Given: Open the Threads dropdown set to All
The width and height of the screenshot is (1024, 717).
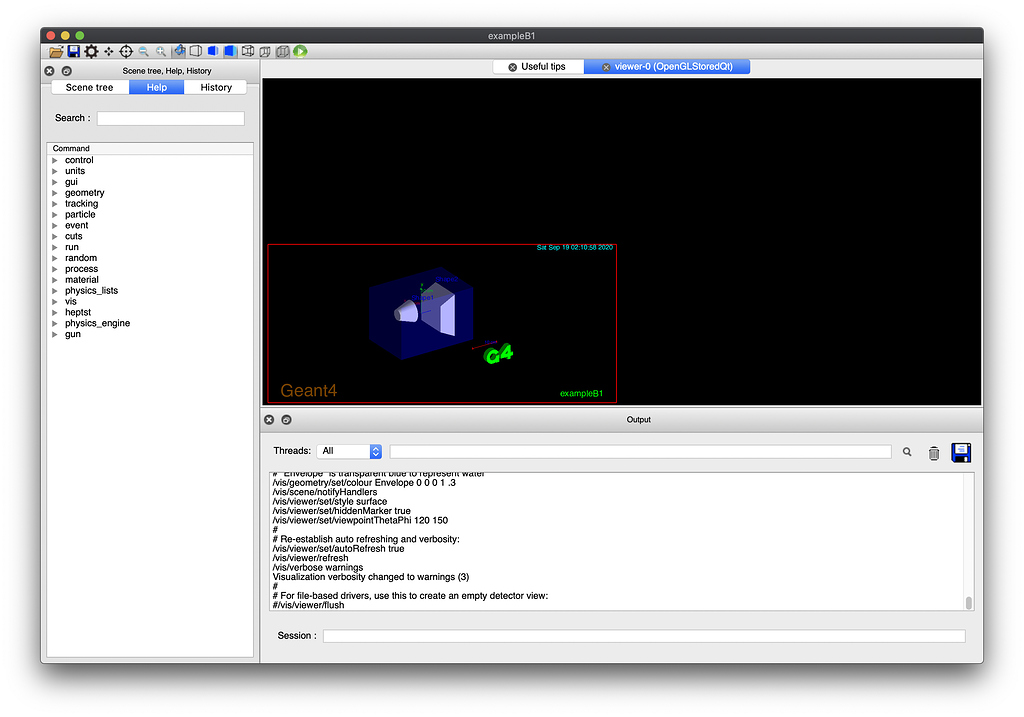Looking at the screenshot, I should point(349,452).
